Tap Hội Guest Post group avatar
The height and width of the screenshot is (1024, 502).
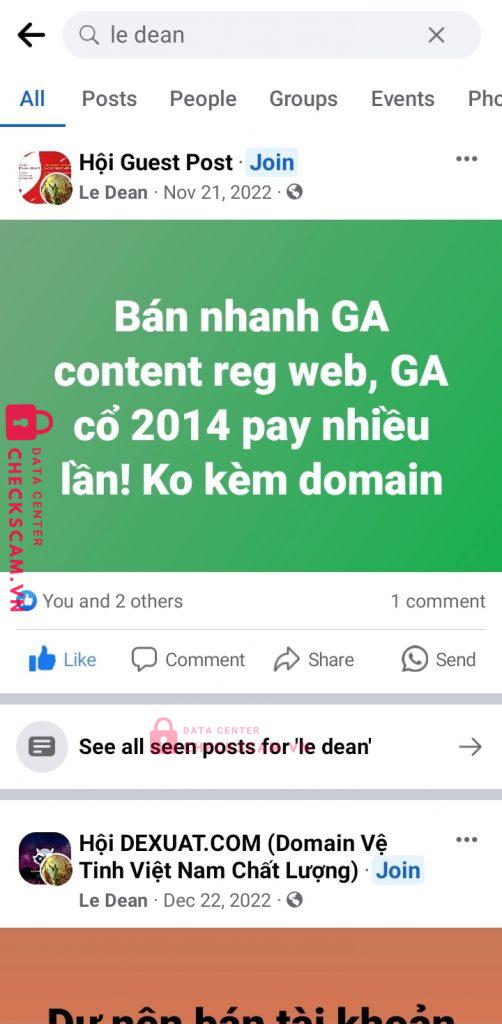45,178
